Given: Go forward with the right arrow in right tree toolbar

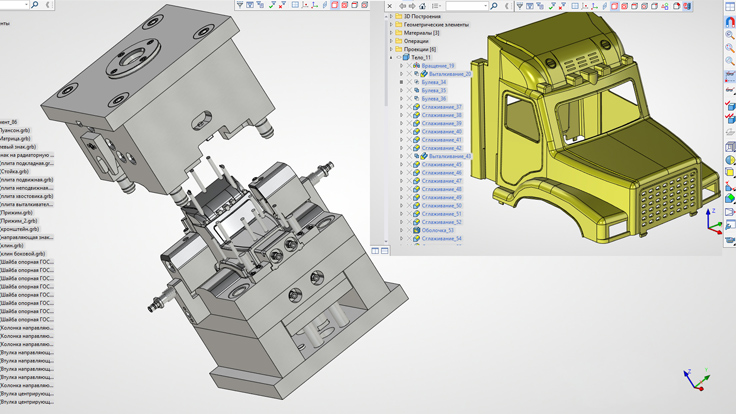Looking at the screenshot, I should click(x=412, y=6).
